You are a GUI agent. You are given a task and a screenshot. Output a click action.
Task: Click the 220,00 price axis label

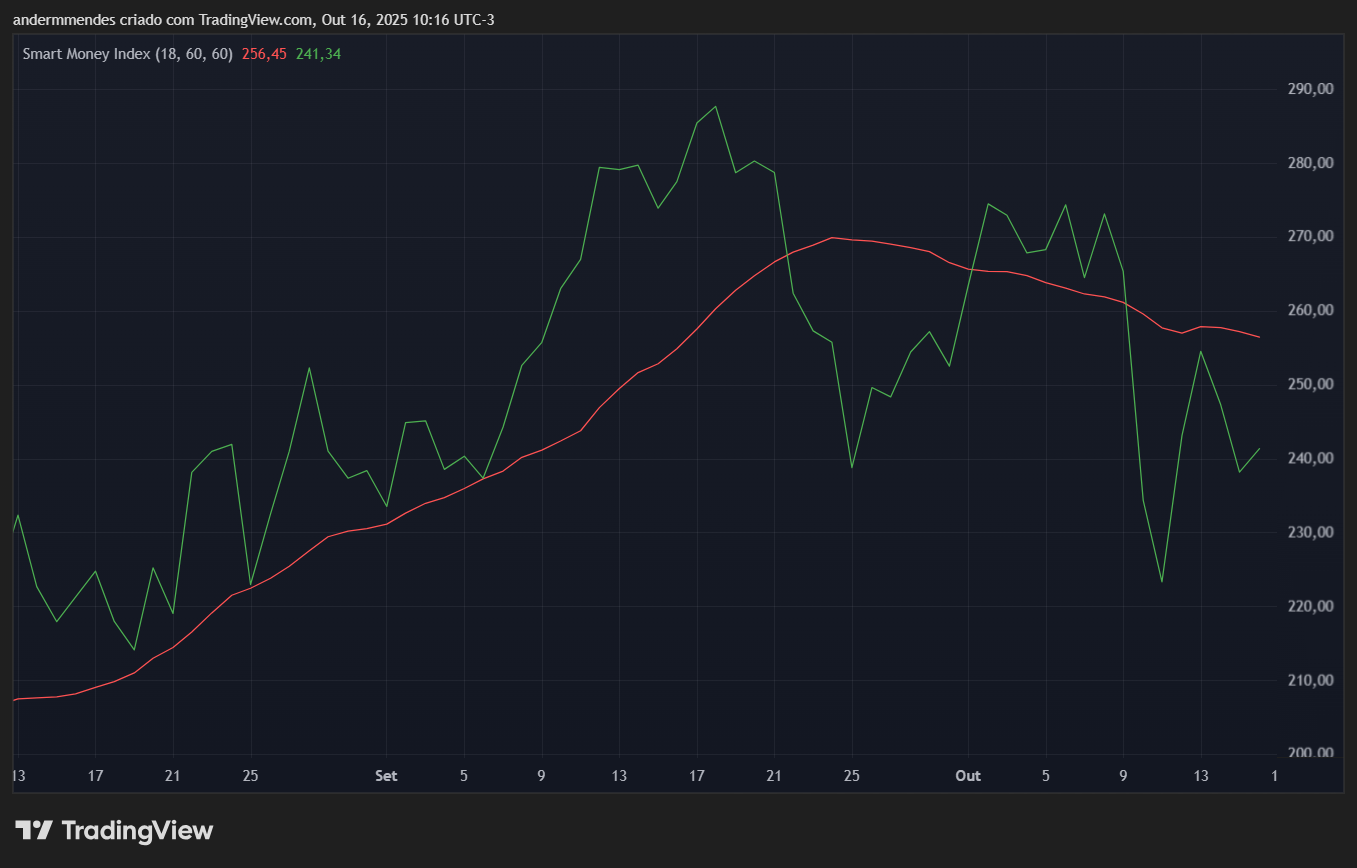click(1310, 606)
